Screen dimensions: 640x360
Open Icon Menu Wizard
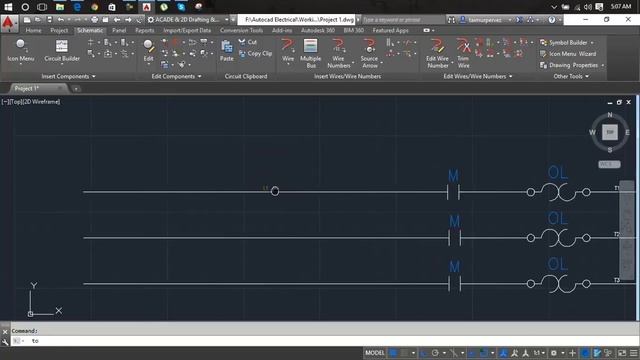pyautogui.click(x=568, y=54)
